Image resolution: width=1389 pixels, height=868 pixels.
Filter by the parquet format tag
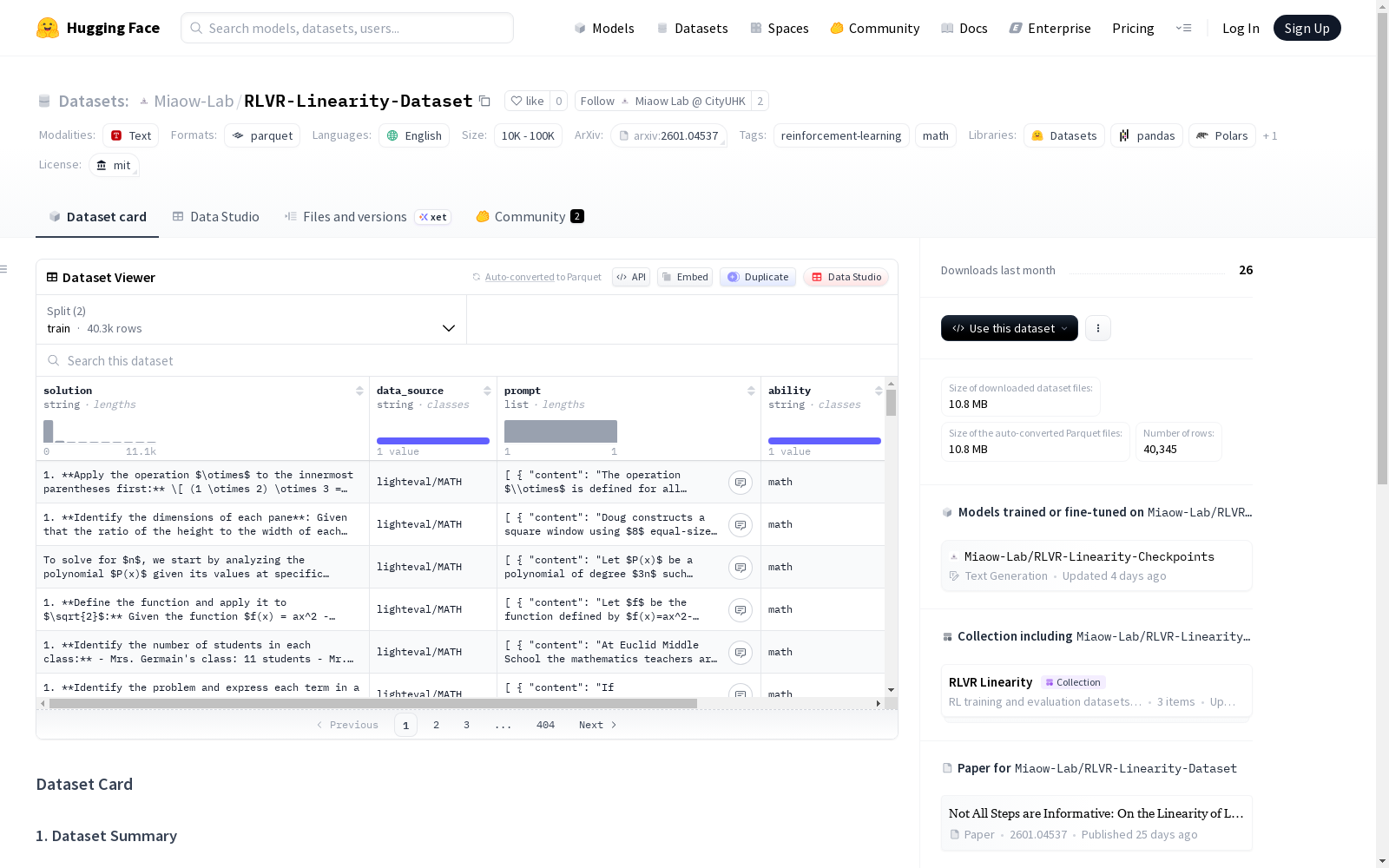(x=262, y=136)
